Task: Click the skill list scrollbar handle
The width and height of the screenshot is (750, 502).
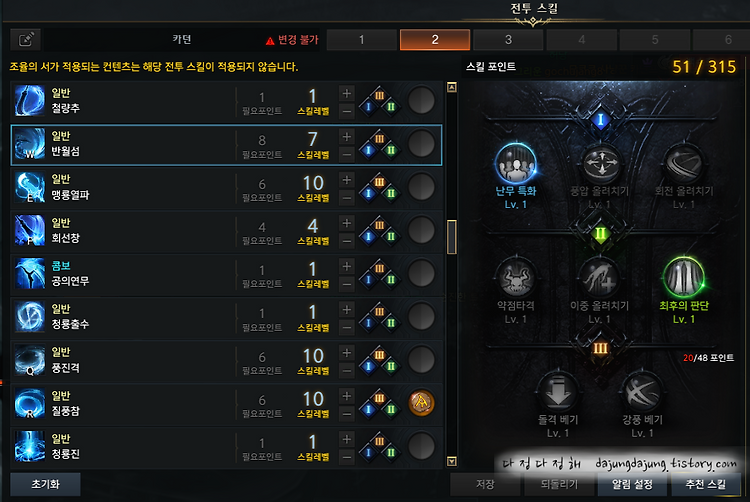Action: (x=452, y=237)
